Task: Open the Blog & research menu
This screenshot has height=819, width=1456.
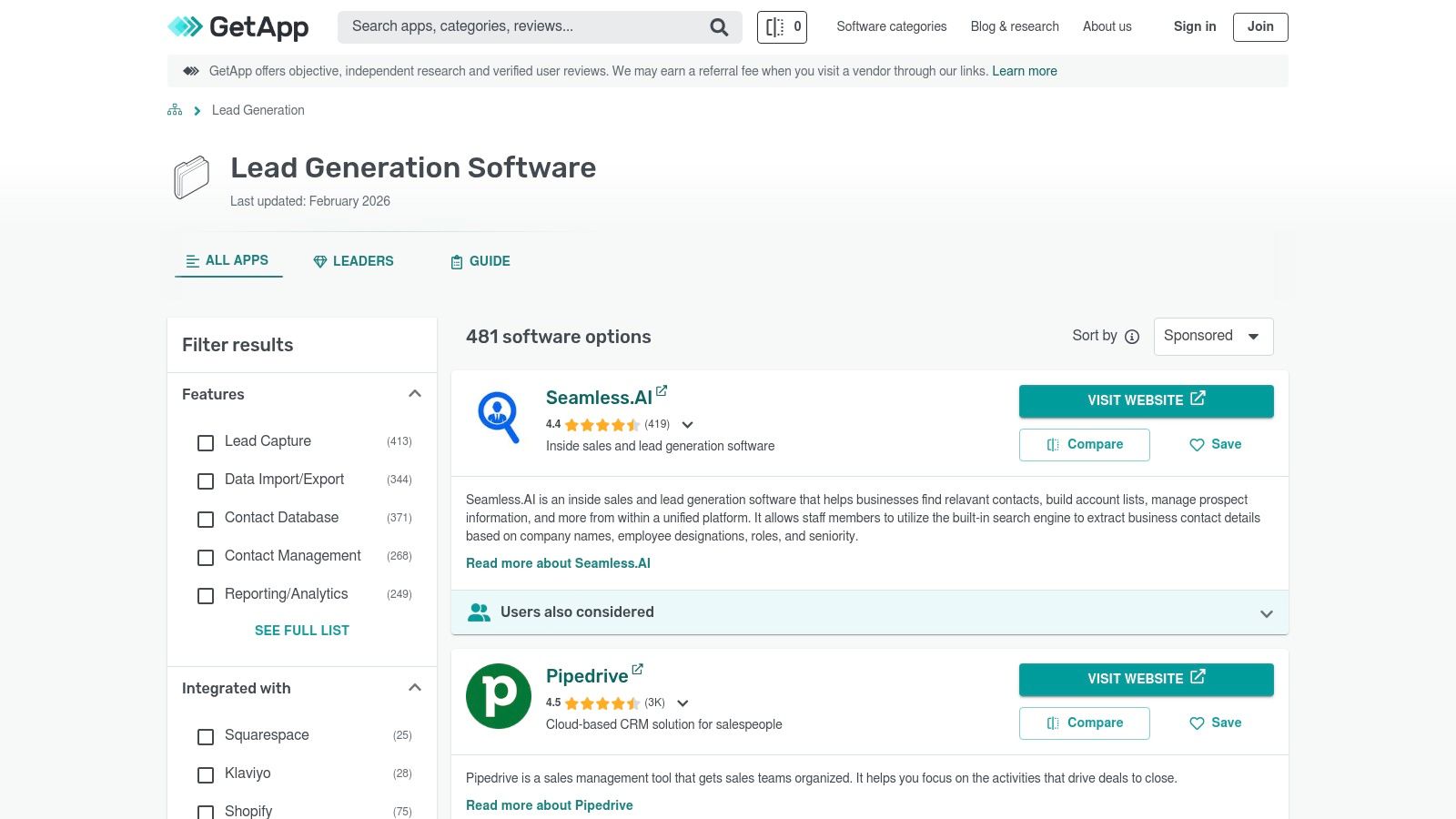Action: pos(1014,26)
